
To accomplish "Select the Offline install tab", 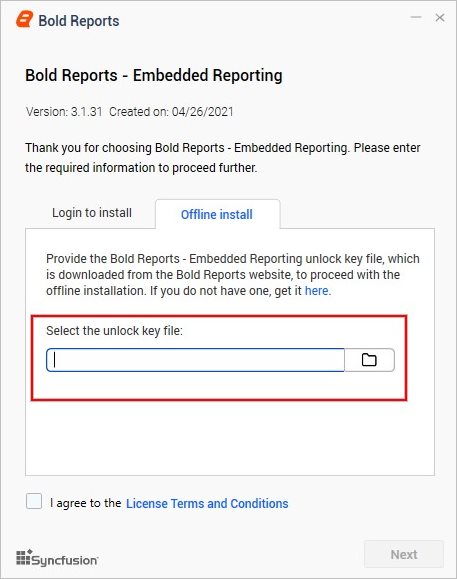I will click(x=217, y=214).
